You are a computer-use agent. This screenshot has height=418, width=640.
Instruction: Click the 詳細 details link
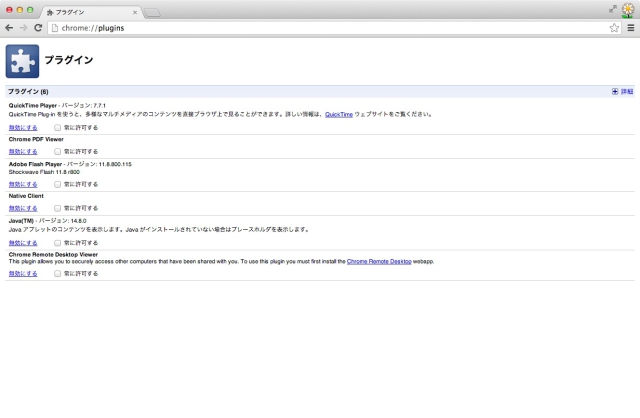coord(627,91)
